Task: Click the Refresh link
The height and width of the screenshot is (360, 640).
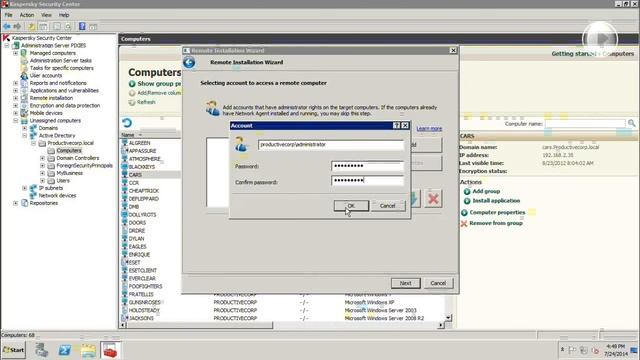Action: [146, 102]
